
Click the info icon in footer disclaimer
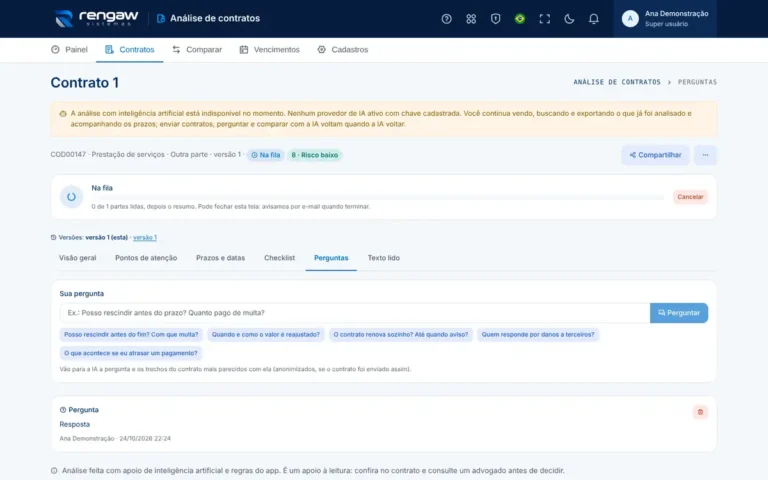[54, 471]
